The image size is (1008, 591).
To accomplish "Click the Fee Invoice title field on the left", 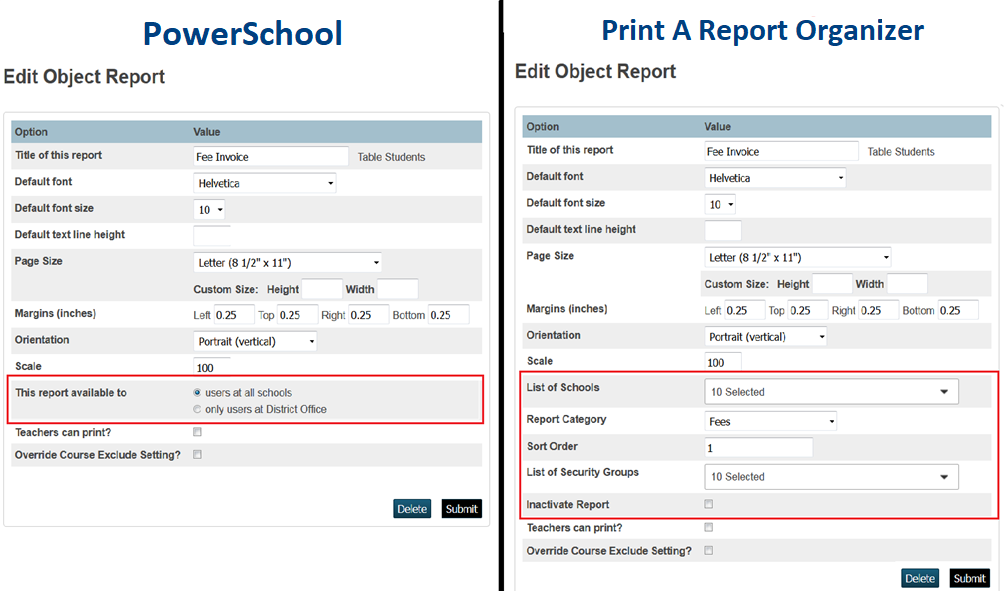I will click(270, 156).
